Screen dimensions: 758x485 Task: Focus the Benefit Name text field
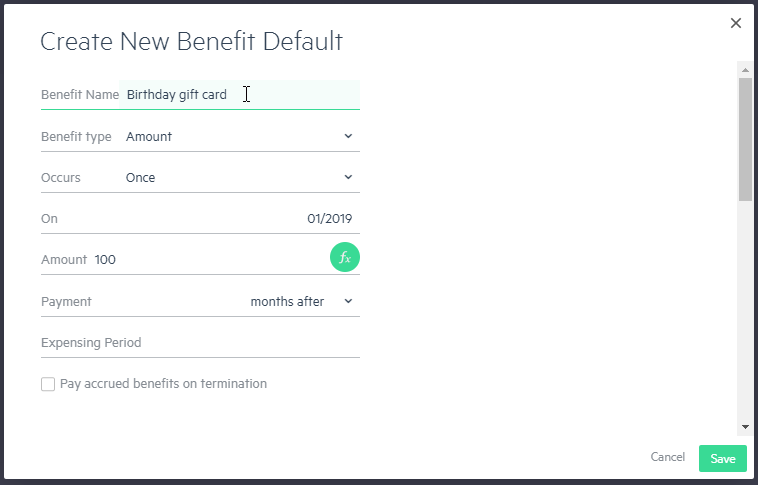click(x=239, y=95)
